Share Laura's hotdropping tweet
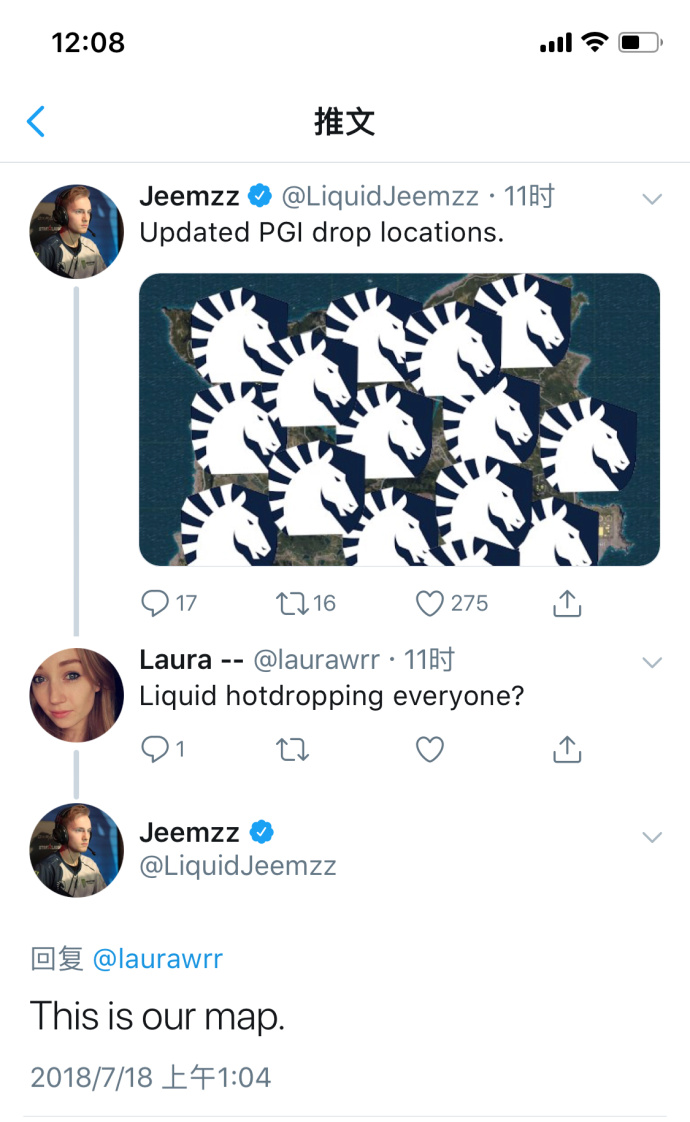Image resolution: width=690 pixels, height=1122 pixels. click(x=567, y=749)
